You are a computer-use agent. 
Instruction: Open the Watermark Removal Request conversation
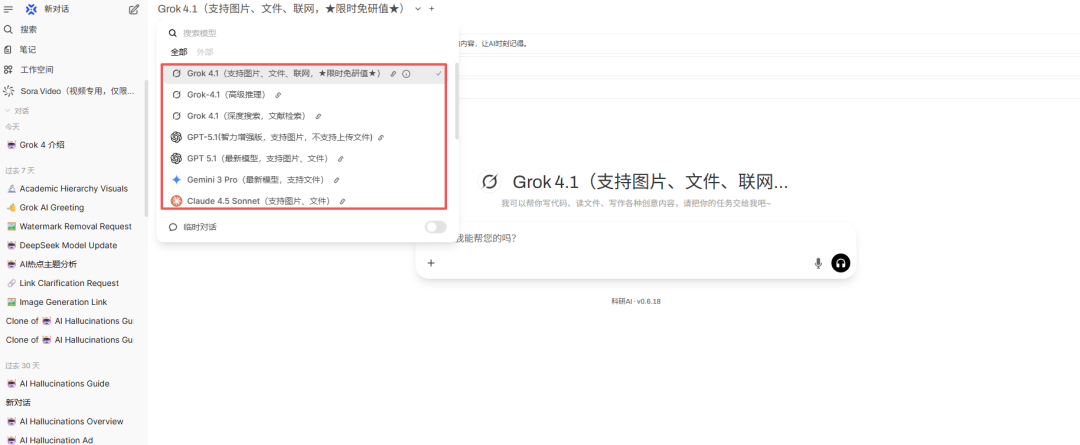click(x=69, y=226)
